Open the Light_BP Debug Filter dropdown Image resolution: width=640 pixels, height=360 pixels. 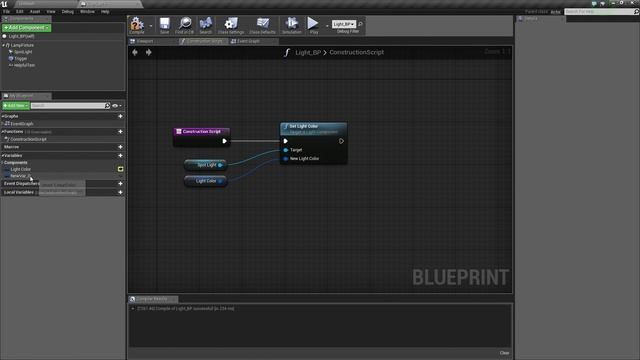click(344, 24)
